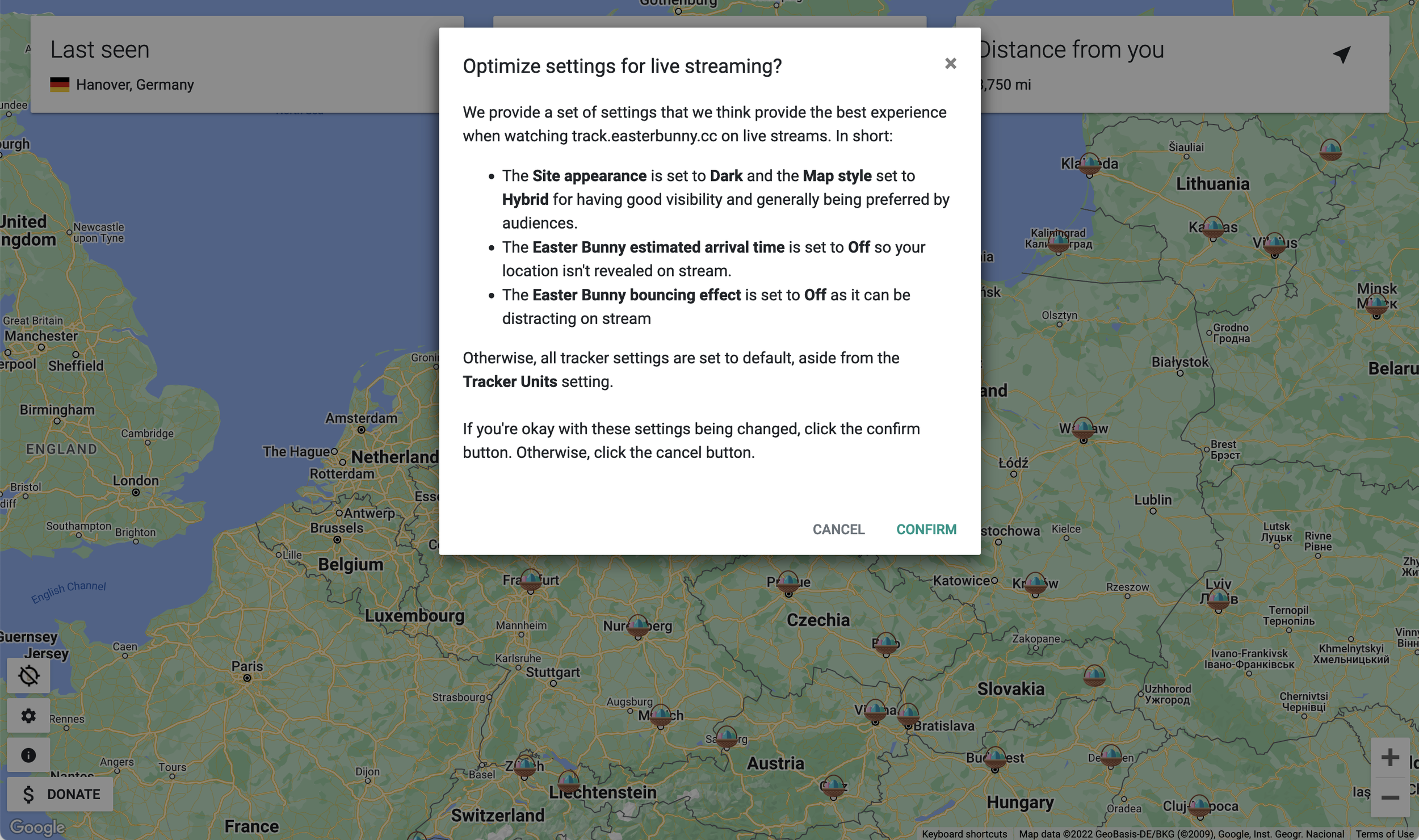Click Paris label on map
The image size is (1419, 840).
click(247, 666)
